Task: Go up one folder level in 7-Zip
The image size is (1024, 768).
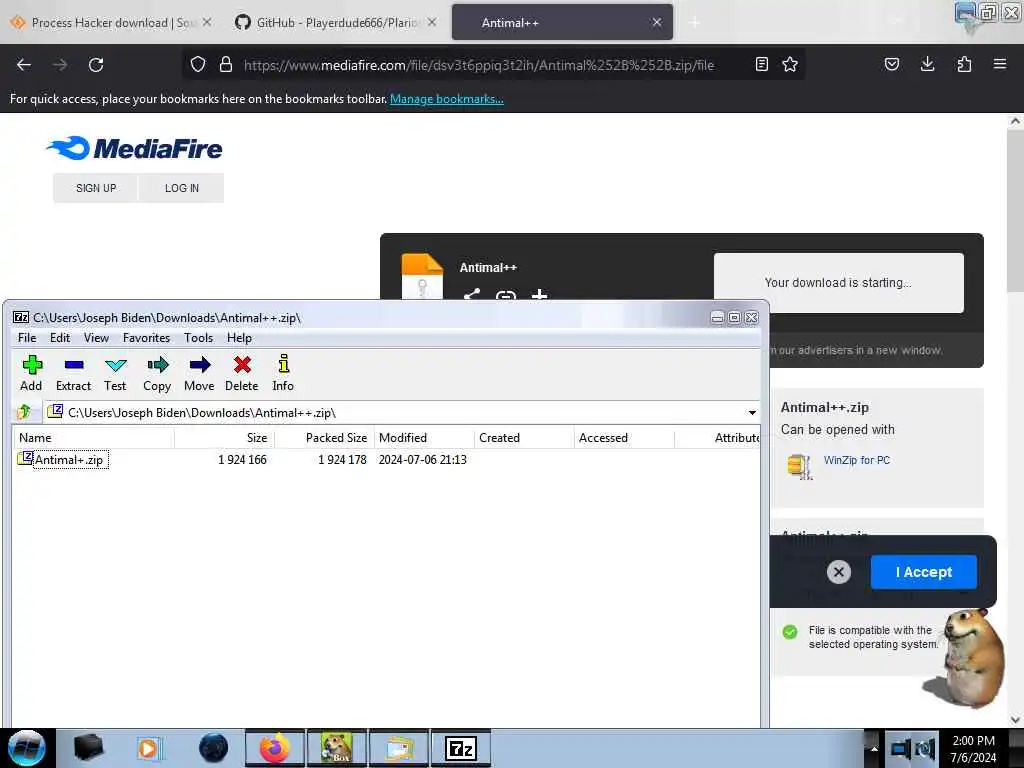Action: [24, 412]
